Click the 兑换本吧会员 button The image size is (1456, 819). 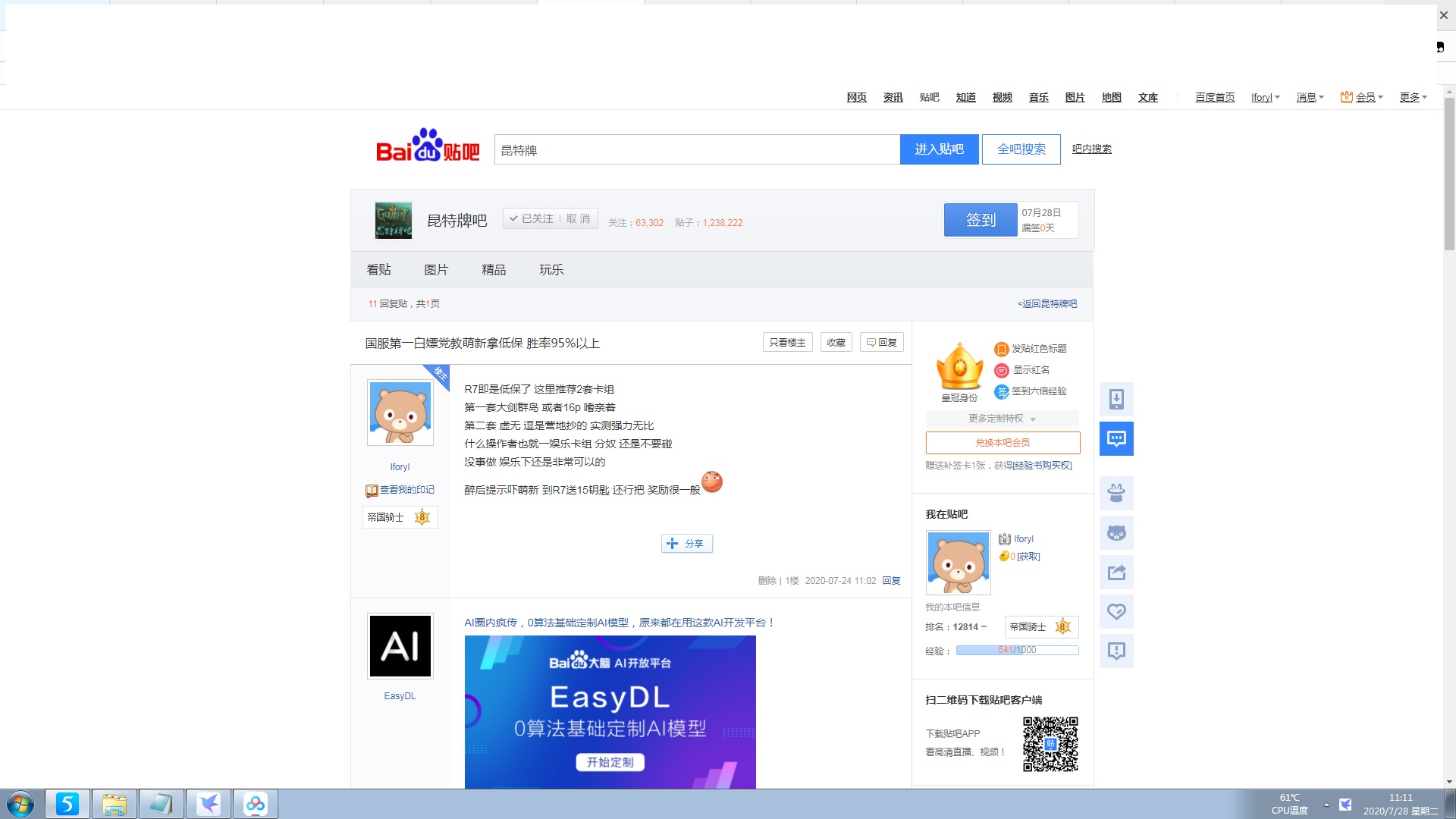click(x=1003, y=443)
